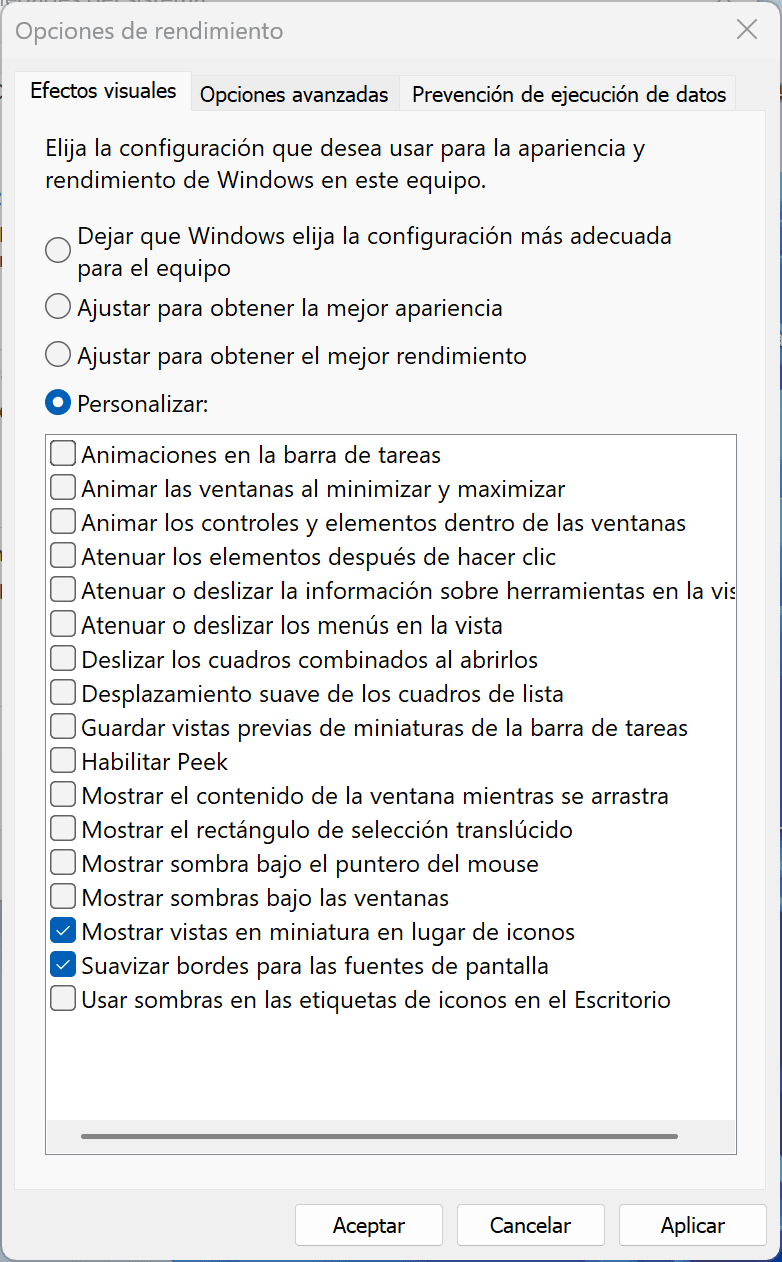Switch to the 'Opciones avanzadas' tab

point(294,94)
